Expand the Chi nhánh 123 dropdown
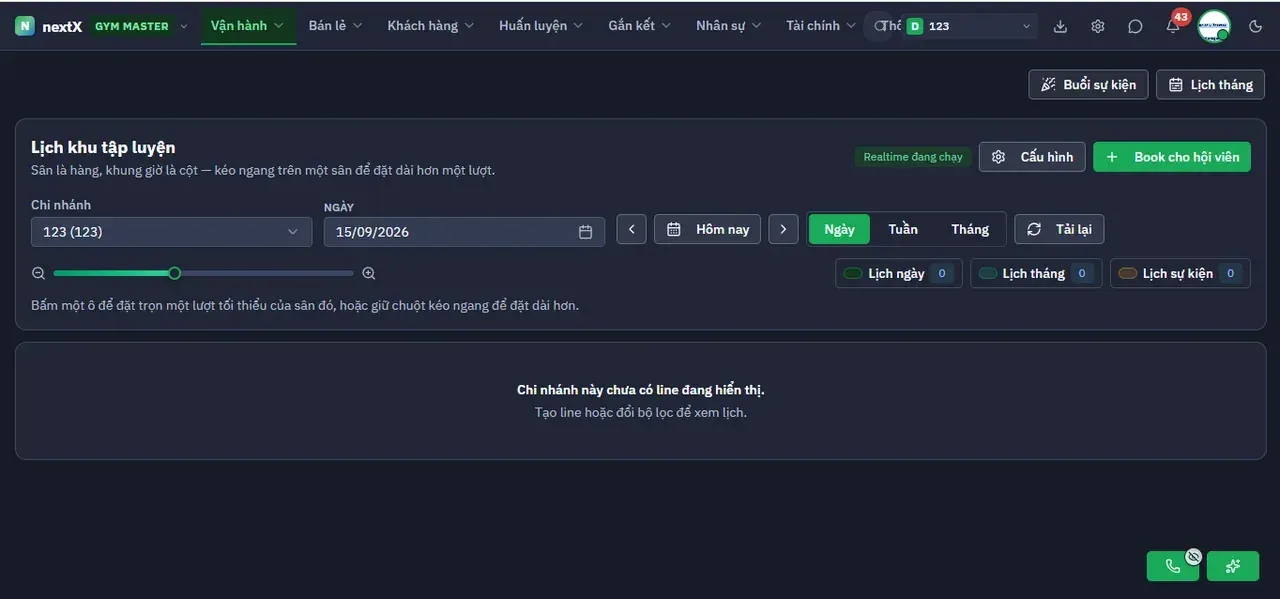 click(171, 232)
